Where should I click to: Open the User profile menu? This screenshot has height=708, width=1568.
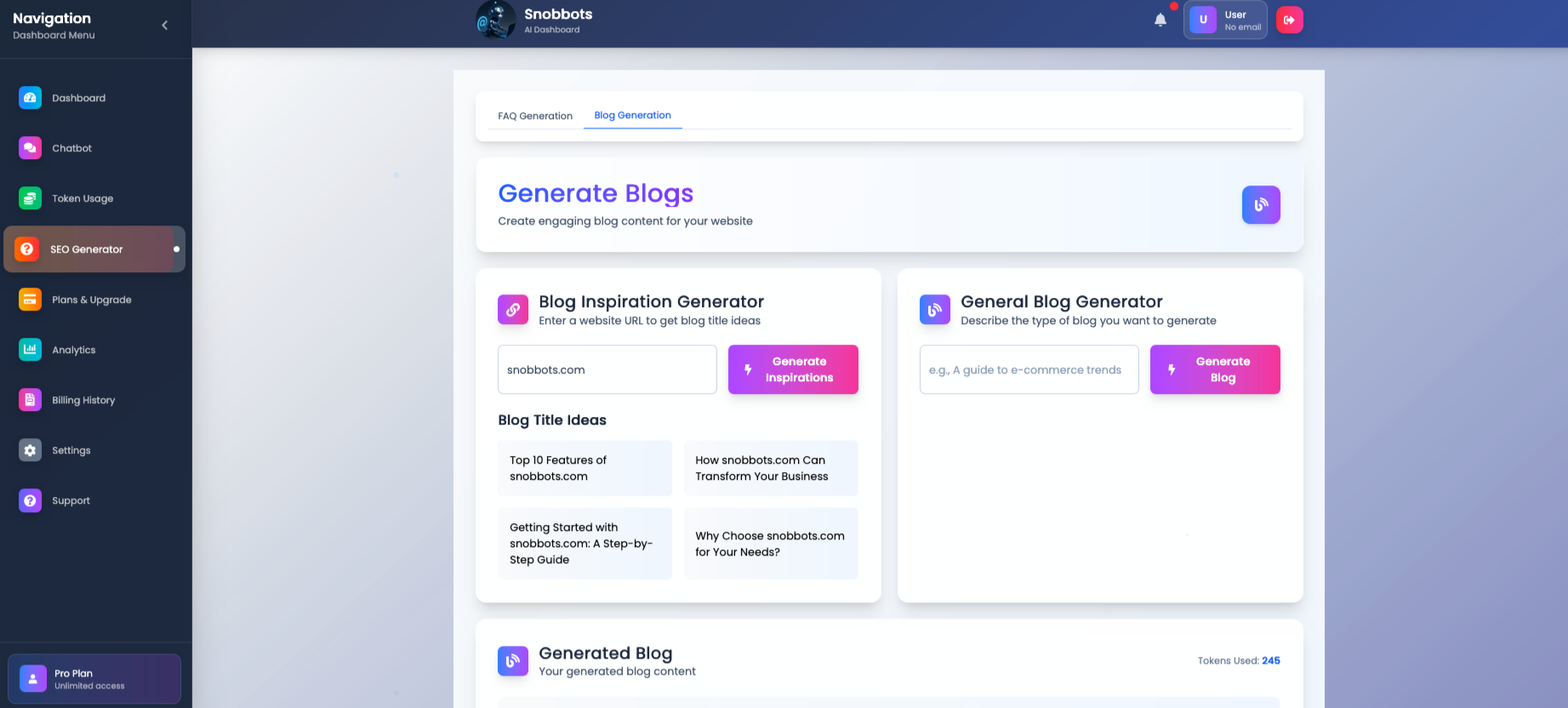(x=1224, y=20)
